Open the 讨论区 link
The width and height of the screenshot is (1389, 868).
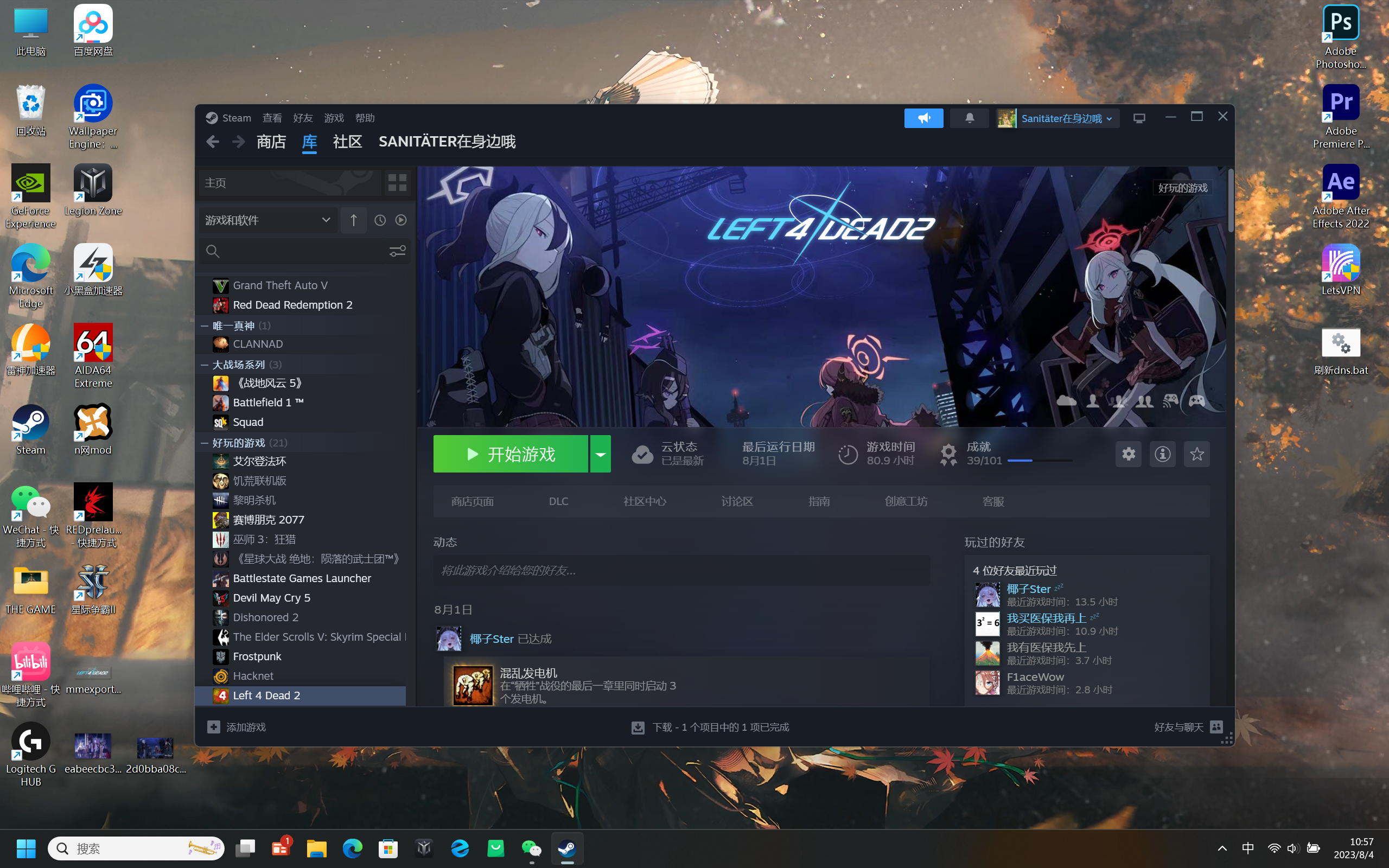(x=737, y=502)
